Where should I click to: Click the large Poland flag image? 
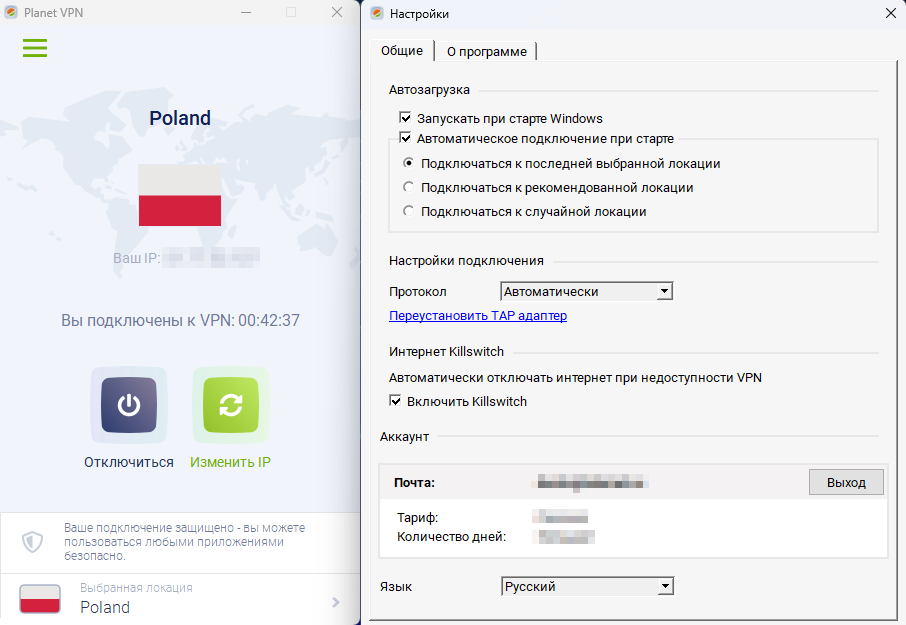(x=180, y=195)
